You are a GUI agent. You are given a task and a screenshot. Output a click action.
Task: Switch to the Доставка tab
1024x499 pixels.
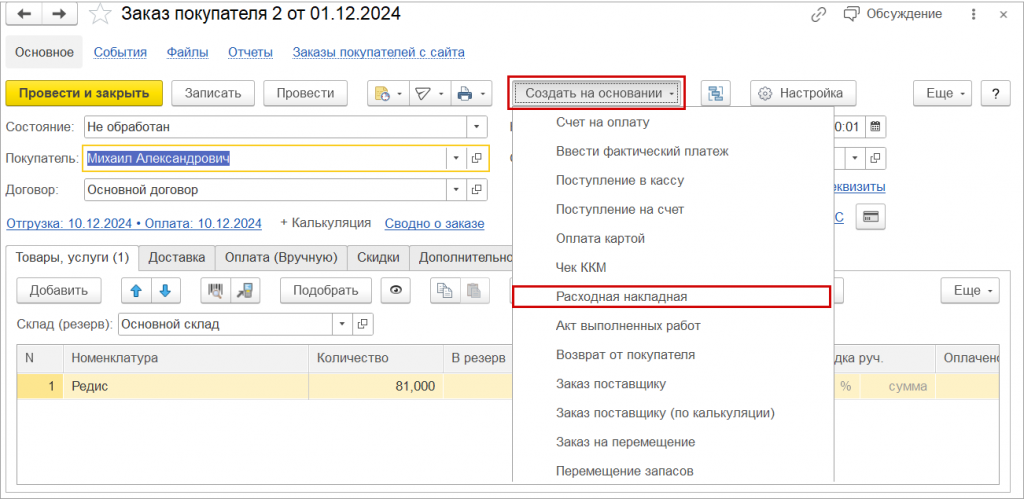[176, 257]
